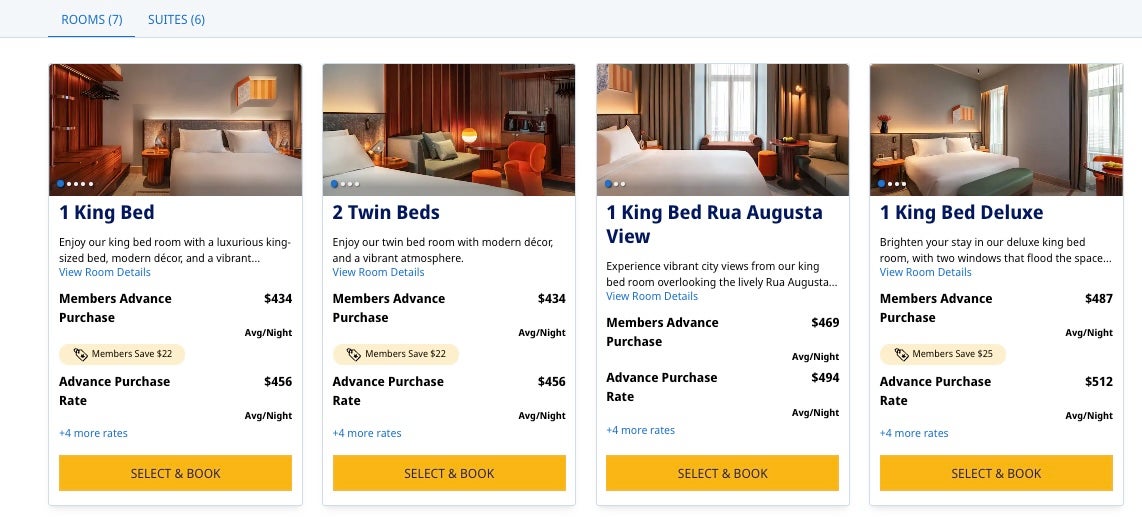This screenshot has height=518, width=1142.
Task: Click the Members Save $25 tag icon
Action: click(902, 354)
